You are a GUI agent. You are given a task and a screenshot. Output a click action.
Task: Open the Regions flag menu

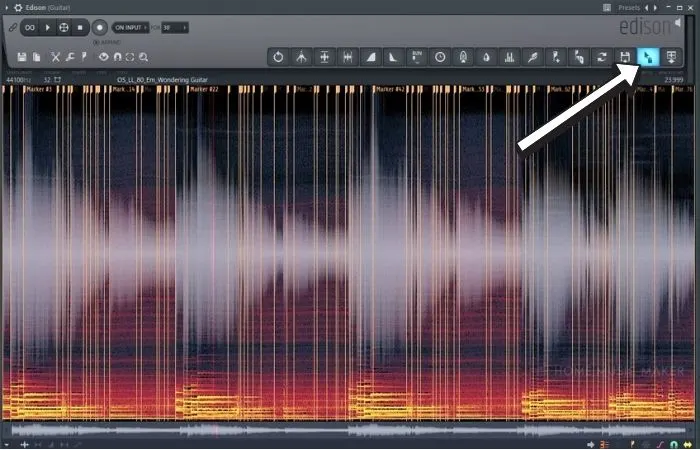84,57
